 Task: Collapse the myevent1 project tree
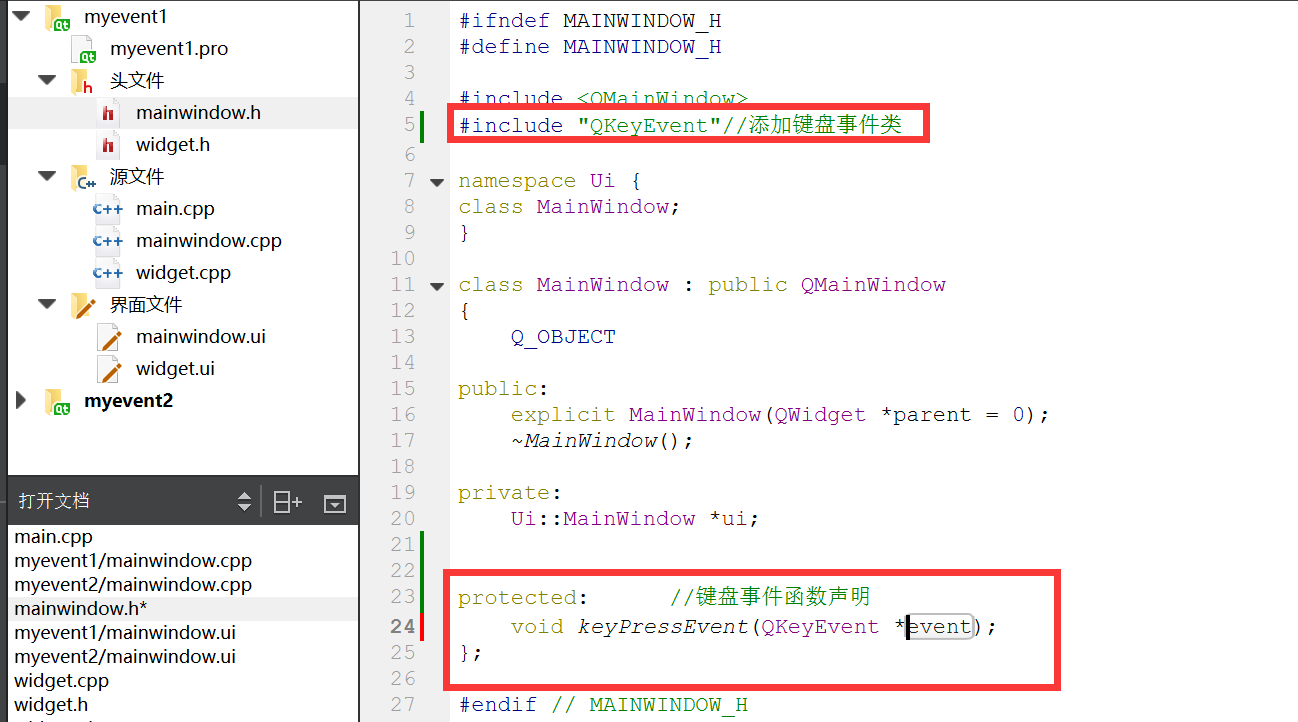(20, 16)
